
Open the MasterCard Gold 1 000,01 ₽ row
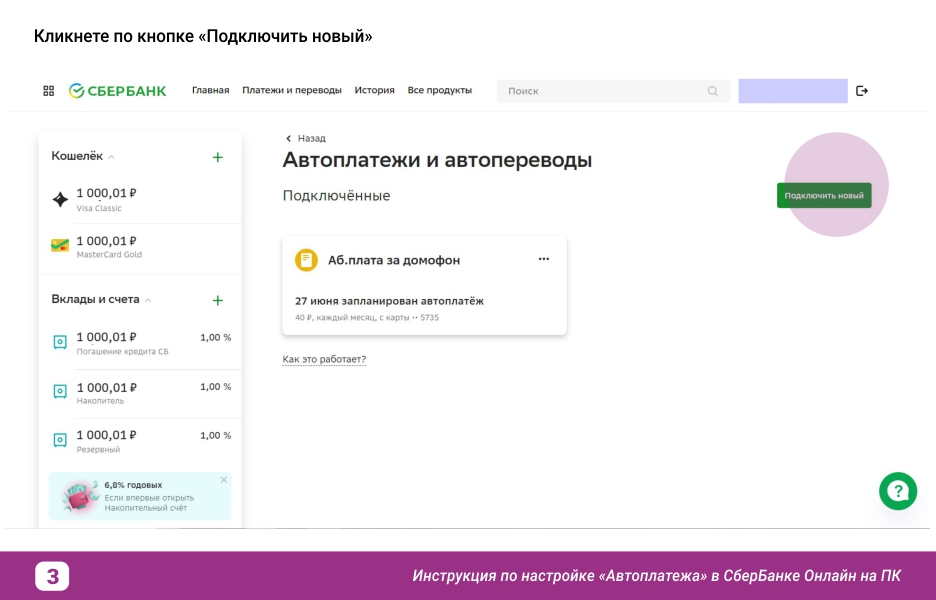pos(140,247)
